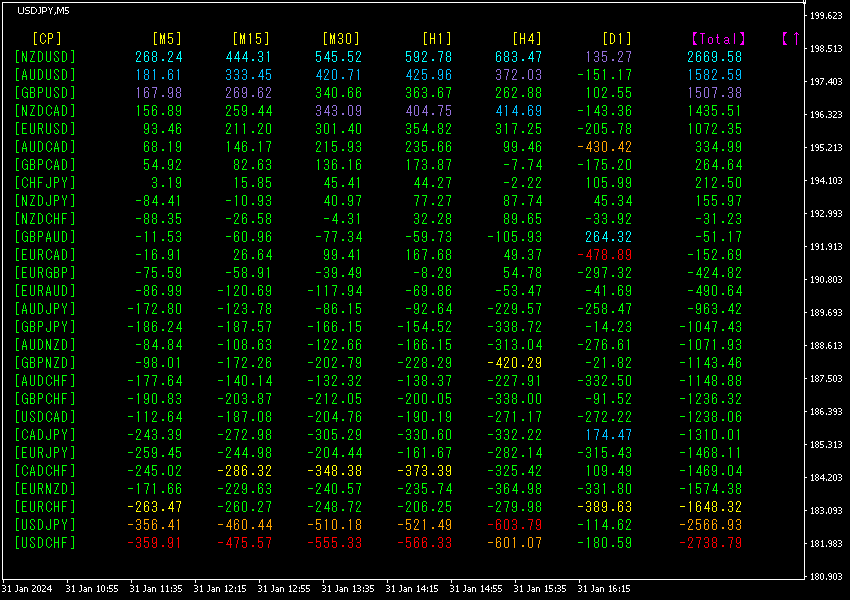Select the [AUDJPY] pair label
Image resolution: width=850 pixels, height=600 pixels.
pos(45,309)
